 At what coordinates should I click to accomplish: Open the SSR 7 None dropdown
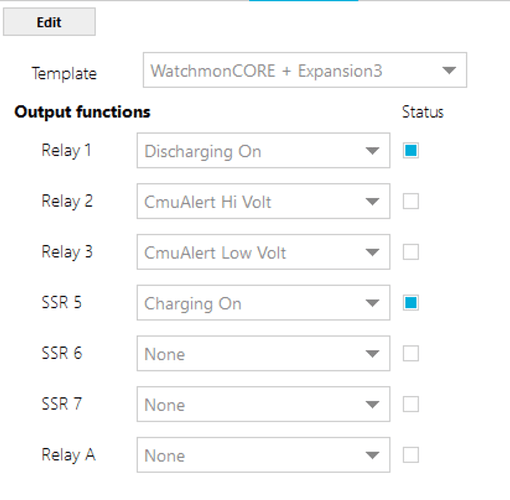pos(263,404)
